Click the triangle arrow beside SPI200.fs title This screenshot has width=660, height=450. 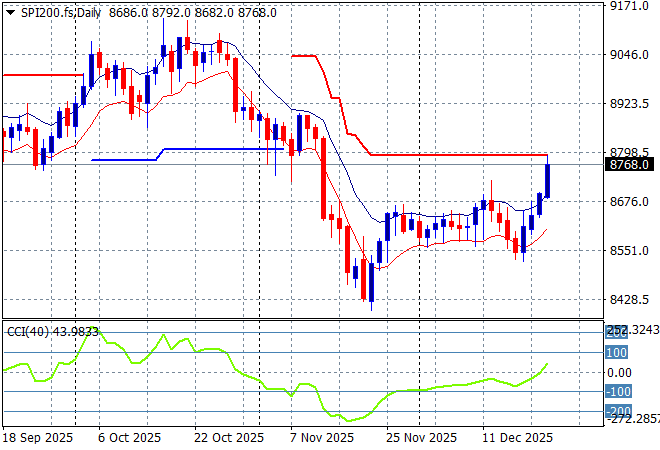[10, 12]
